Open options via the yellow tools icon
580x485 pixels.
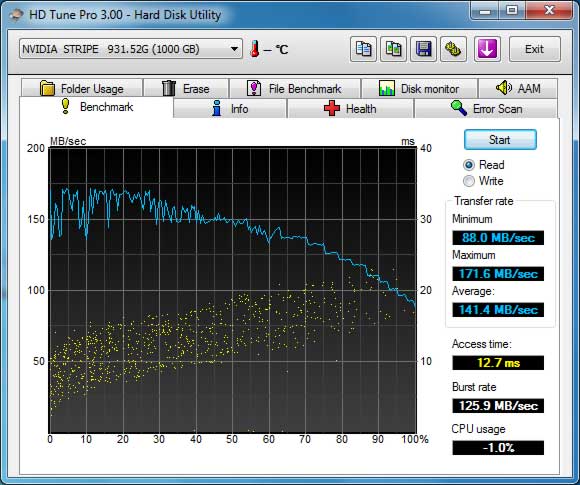pyautogui.click(x=453, y=49)
